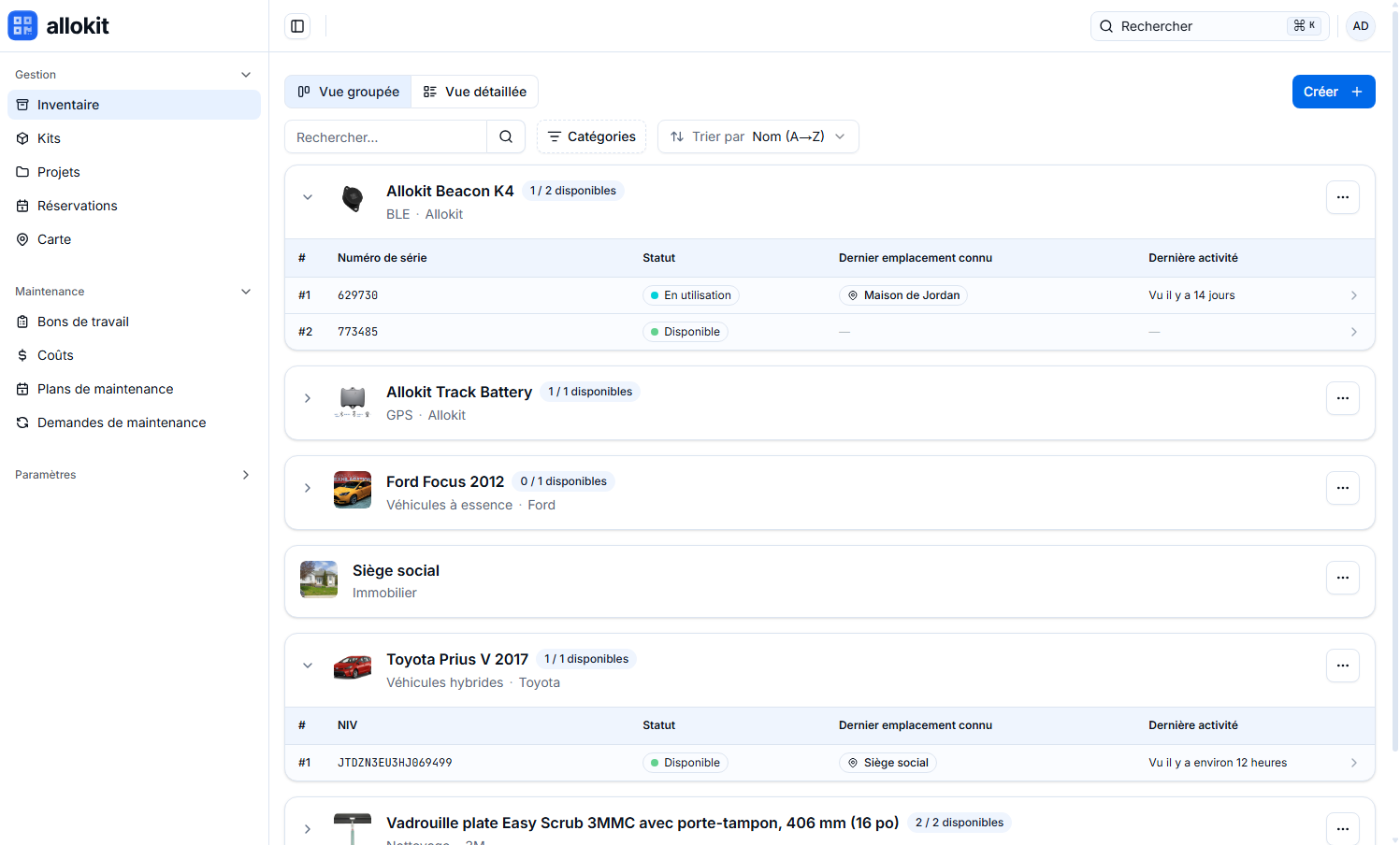
Task: Click the Ford Focus 2012 thumbnail
Action: point(353,490)
